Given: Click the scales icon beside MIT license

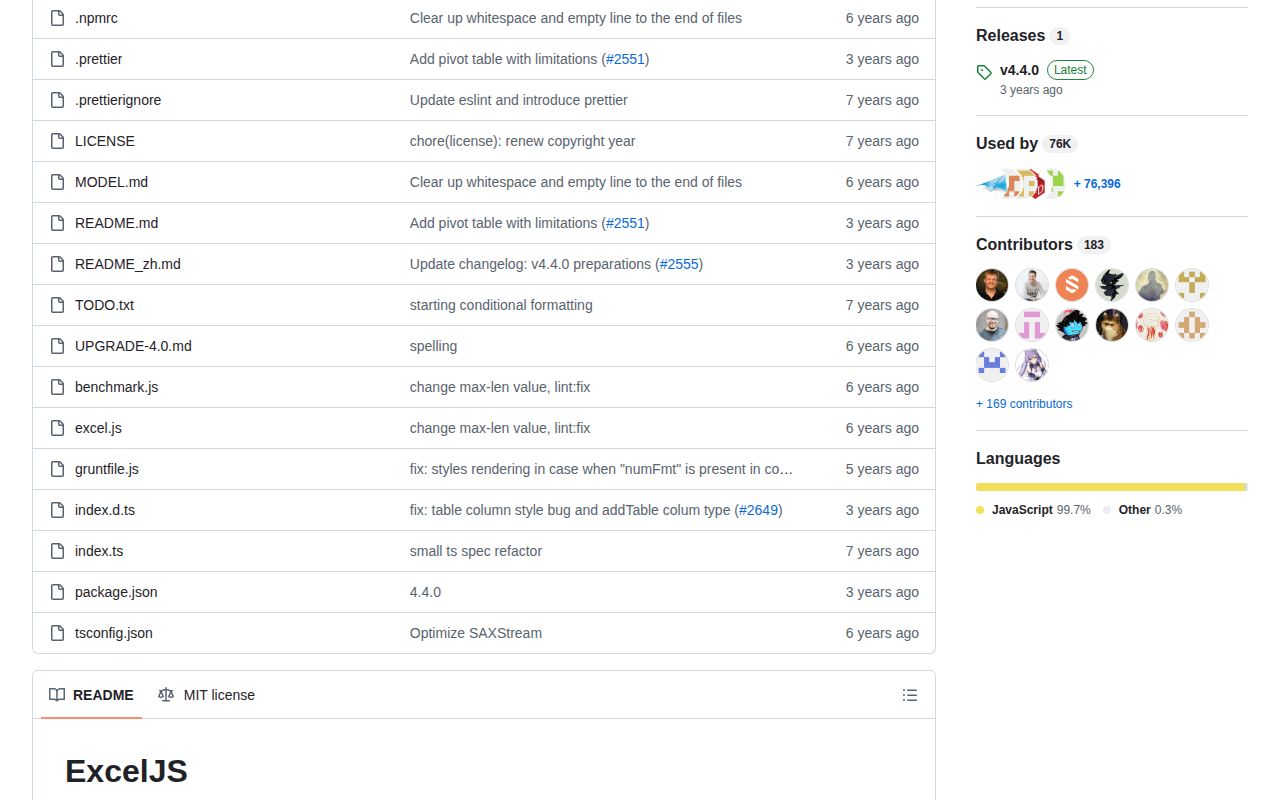Looking at the screenshot, I should (x=166, y=695).
